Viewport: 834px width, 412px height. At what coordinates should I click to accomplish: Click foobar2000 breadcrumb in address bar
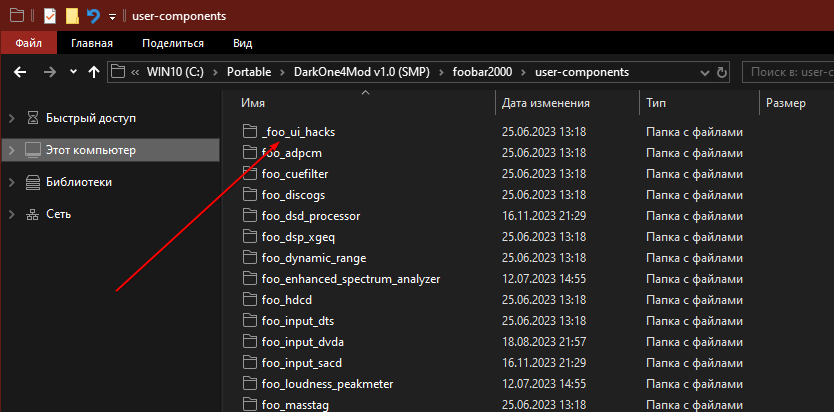pyautogui.click(x=482, y=72)
